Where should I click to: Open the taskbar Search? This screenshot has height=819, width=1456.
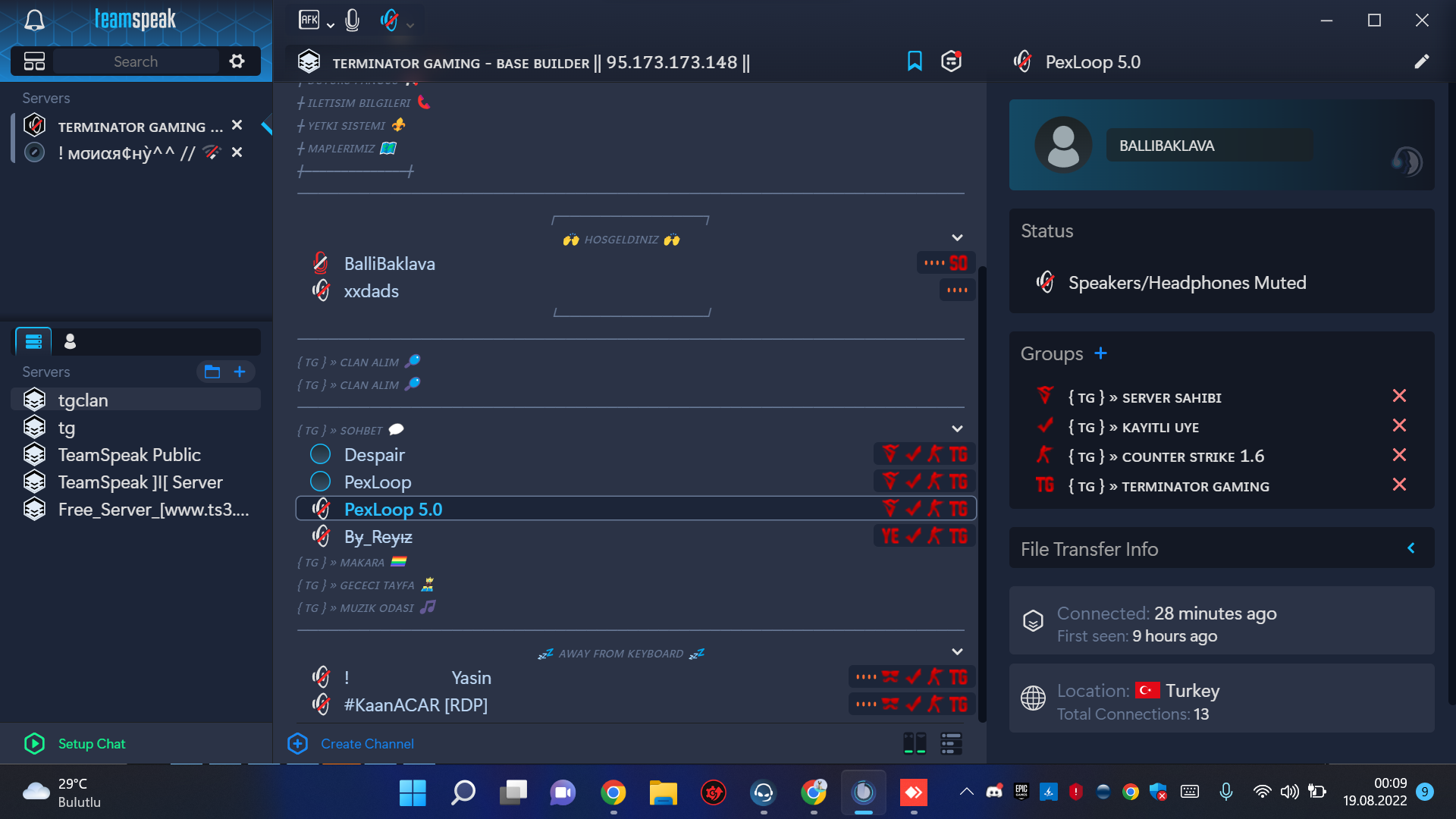(463, 793)
